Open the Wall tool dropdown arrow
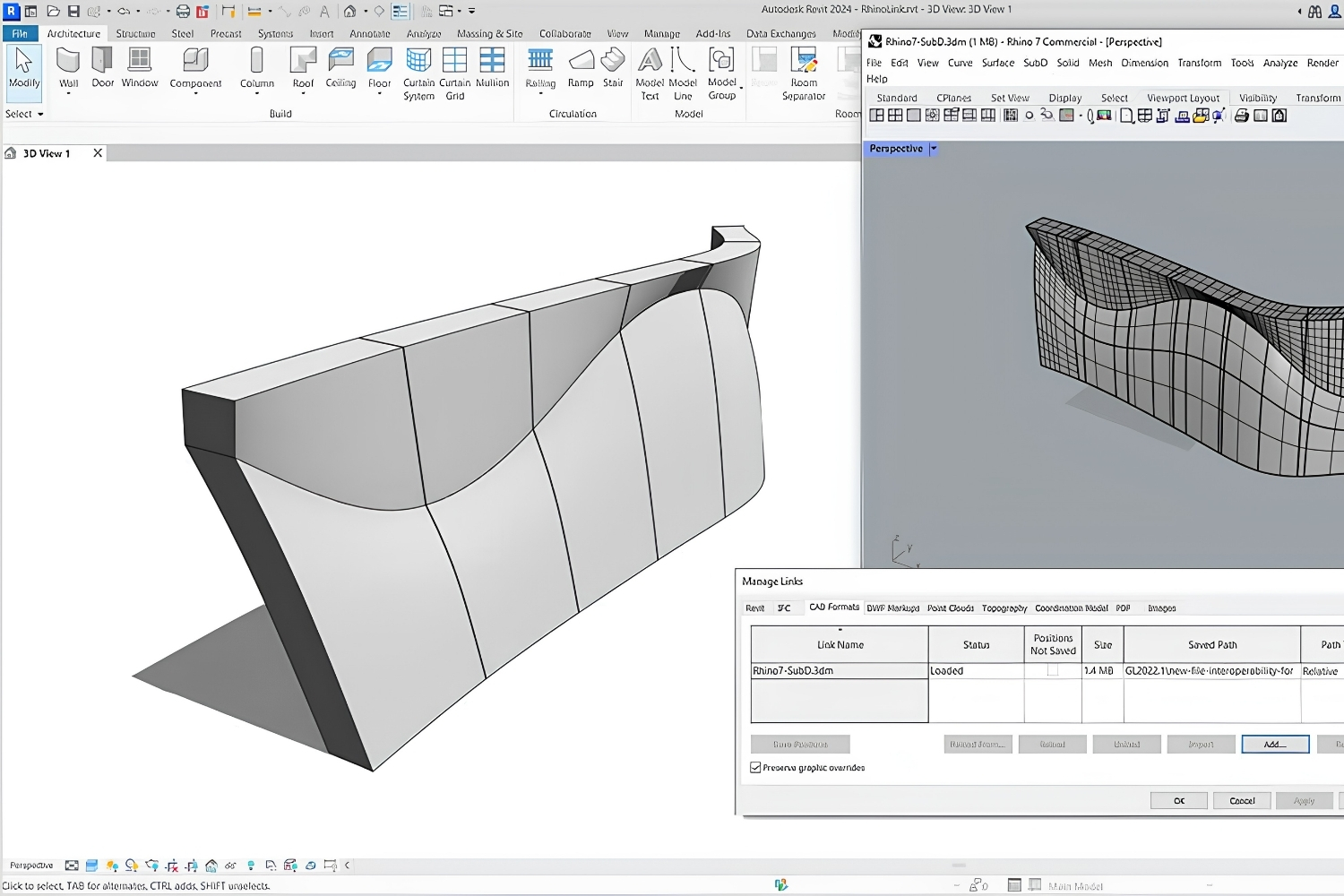 coord(68,93)
